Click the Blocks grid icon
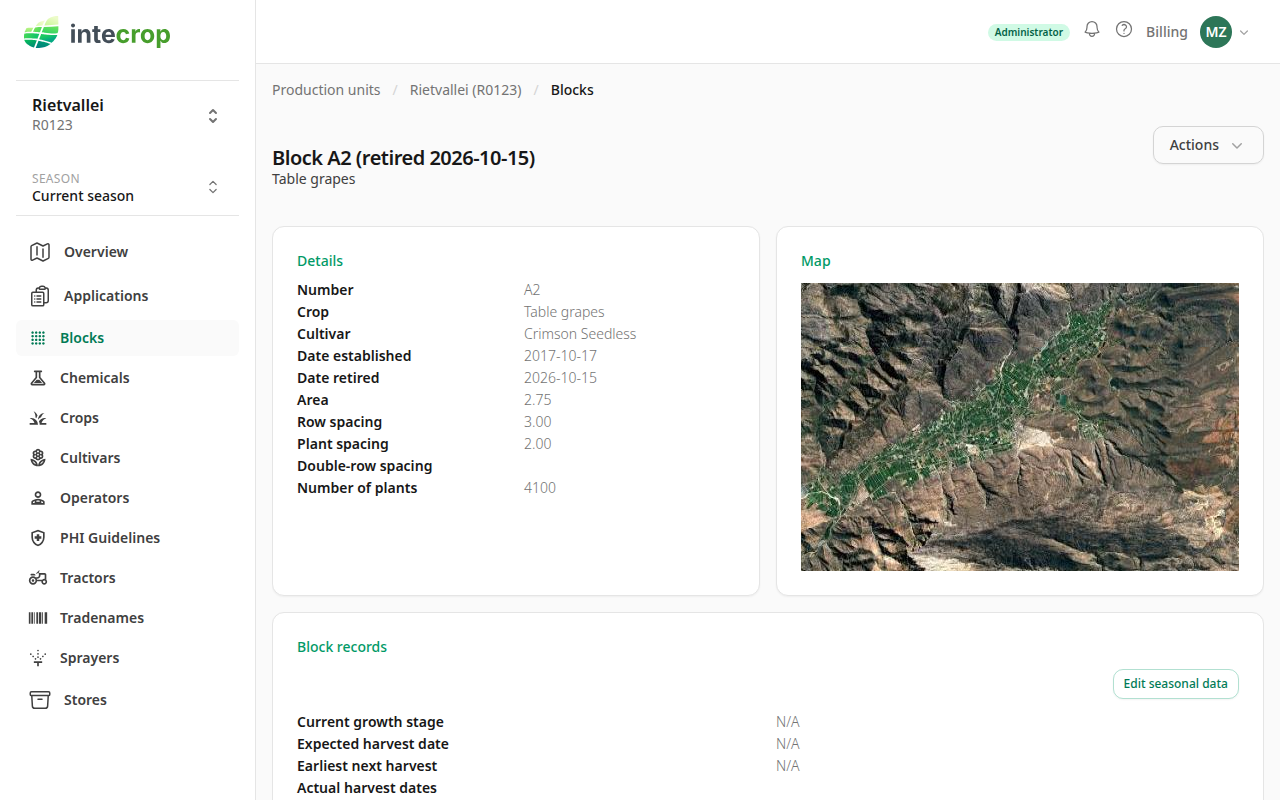1280x800 pixels. coord(38,338)
